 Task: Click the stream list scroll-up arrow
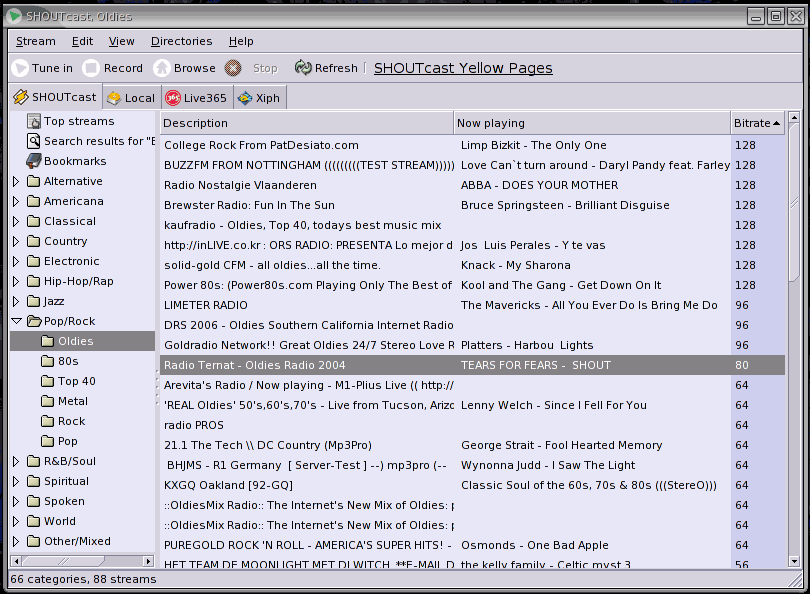click(x=794, y=117)
